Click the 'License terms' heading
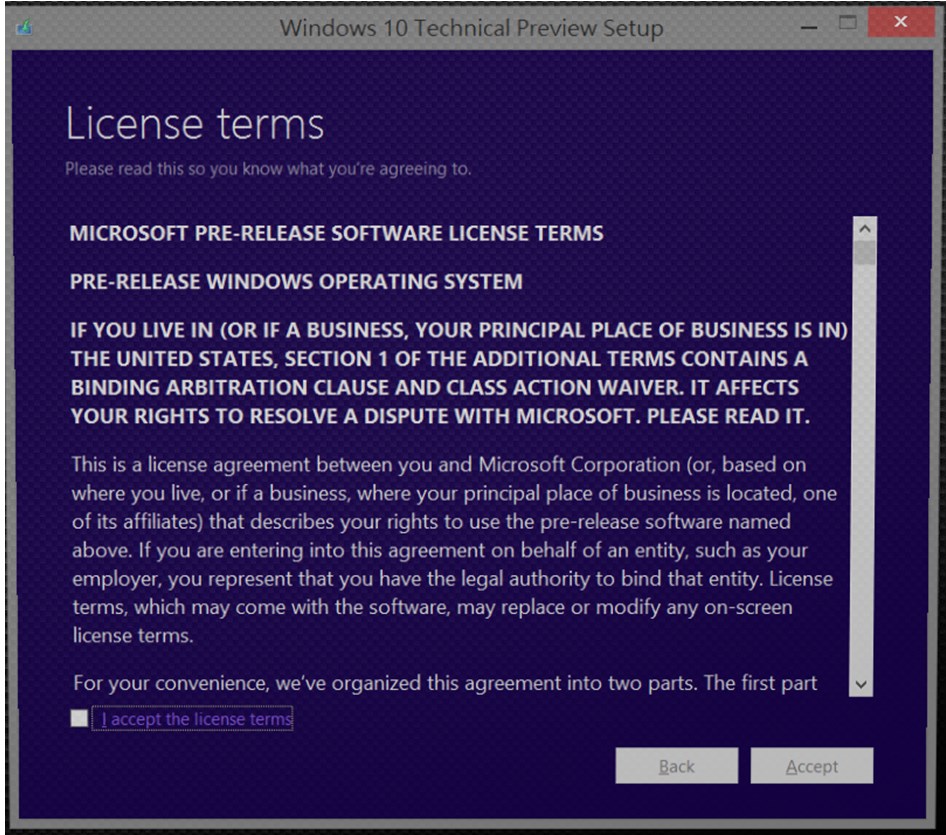The image size is (946, 835). point(195,124)
